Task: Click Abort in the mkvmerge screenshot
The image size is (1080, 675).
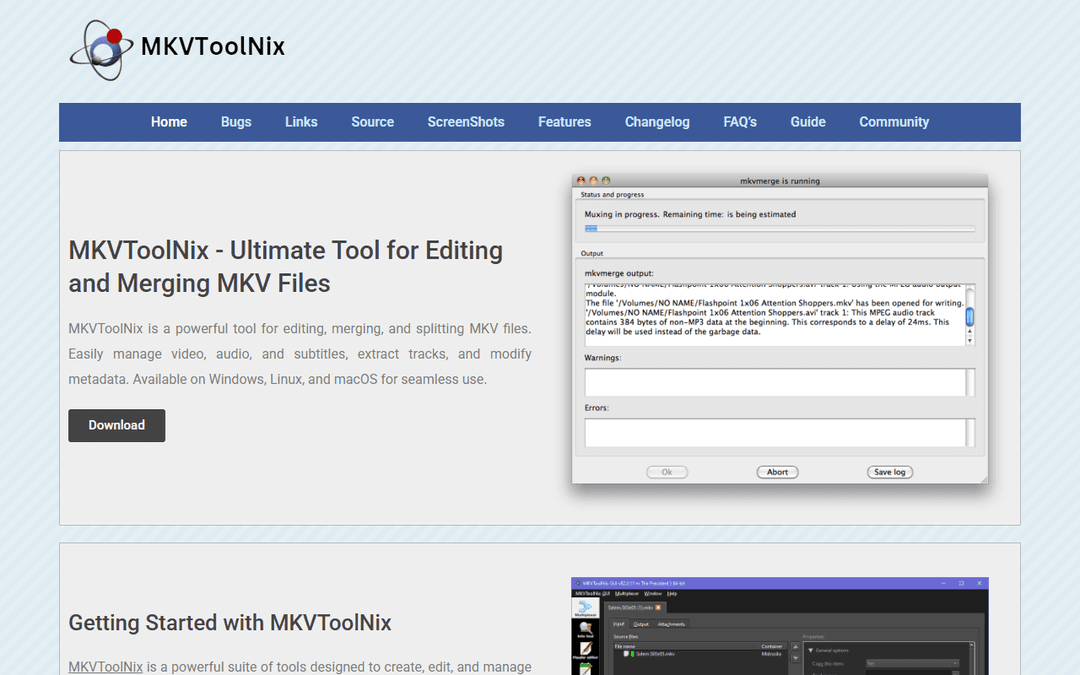Action: tap(778, 472)
